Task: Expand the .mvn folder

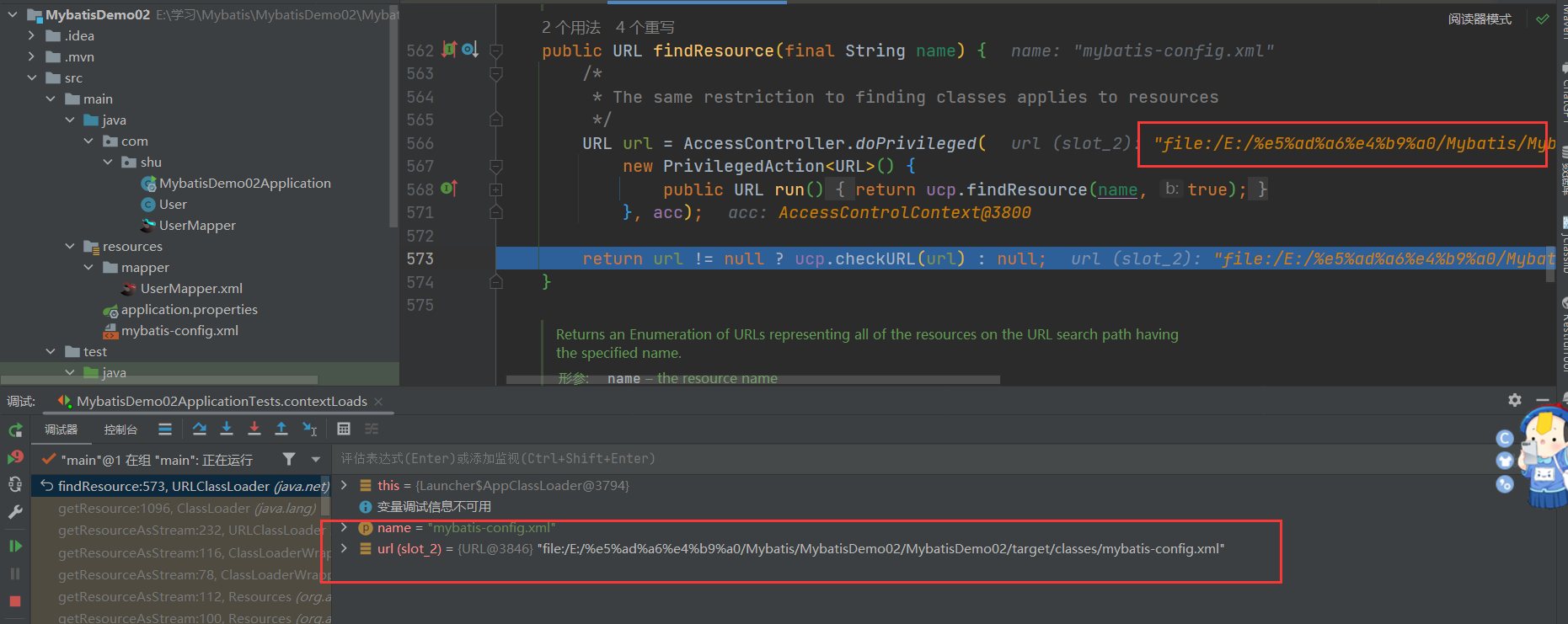Action: coord(31,56)
